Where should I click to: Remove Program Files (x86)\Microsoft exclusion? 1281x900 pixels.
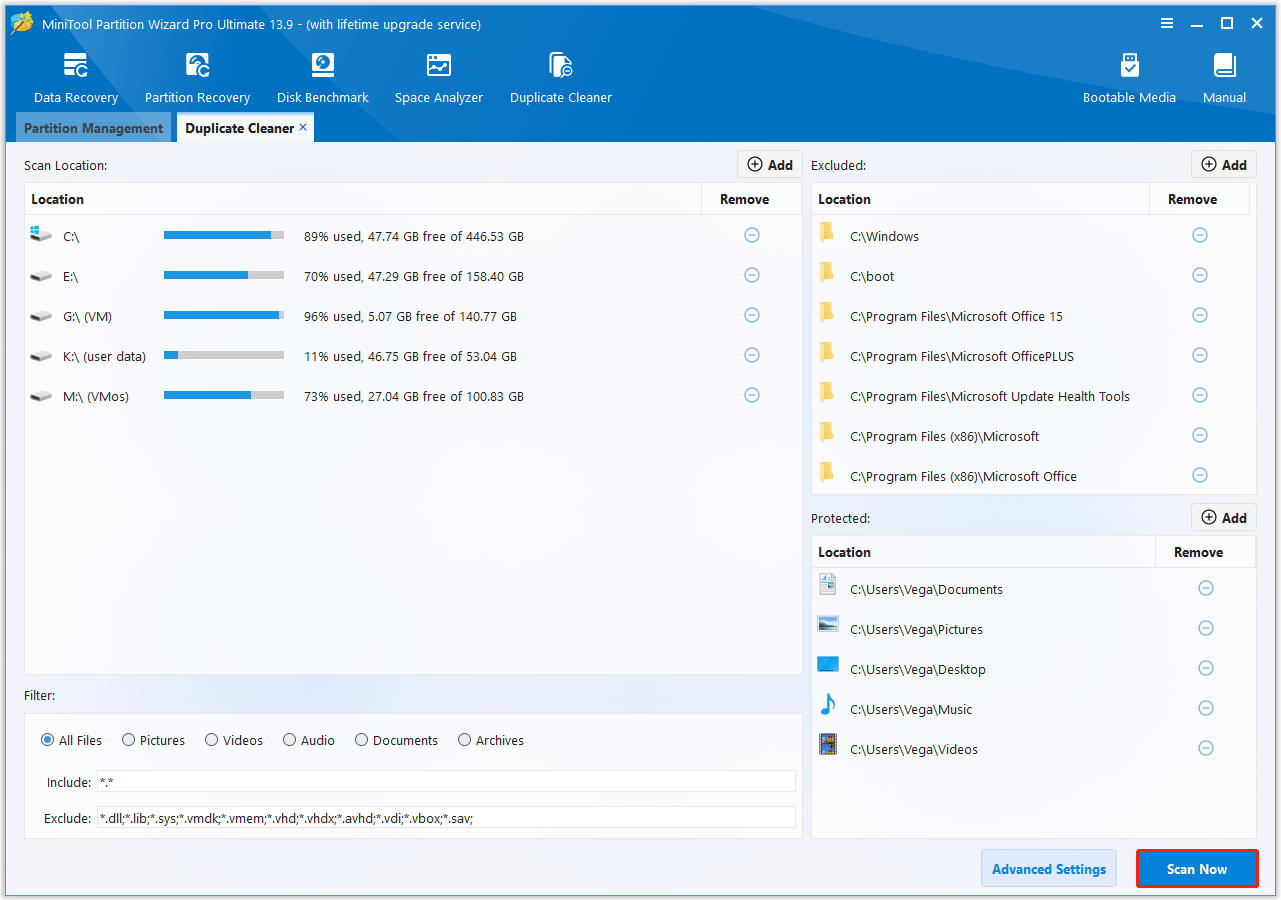[x=1200, y=435]
